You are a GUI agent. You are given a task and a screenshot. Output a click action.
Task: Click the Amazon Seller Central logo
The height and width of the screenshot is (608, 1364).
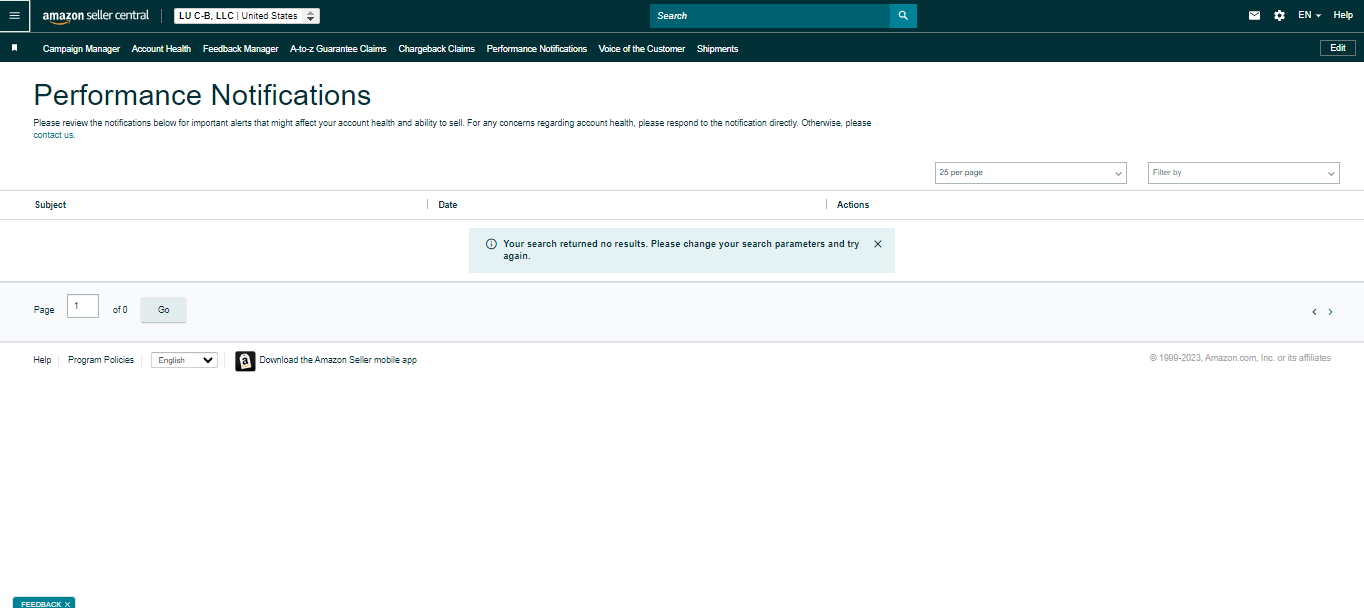tap(95, 16)
